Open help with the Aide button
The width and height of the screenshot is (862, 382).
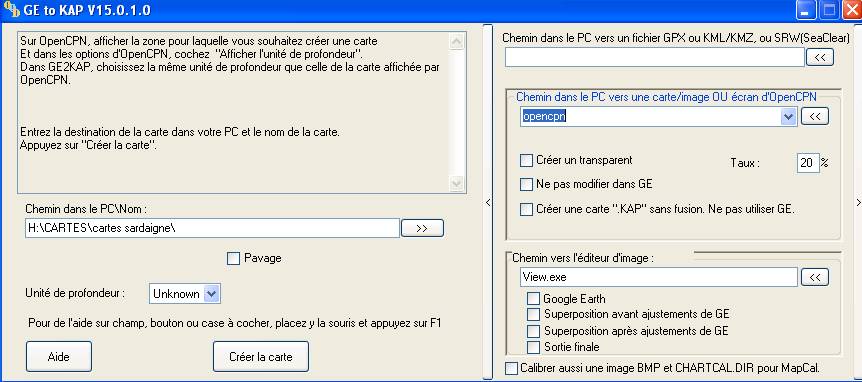59,357
